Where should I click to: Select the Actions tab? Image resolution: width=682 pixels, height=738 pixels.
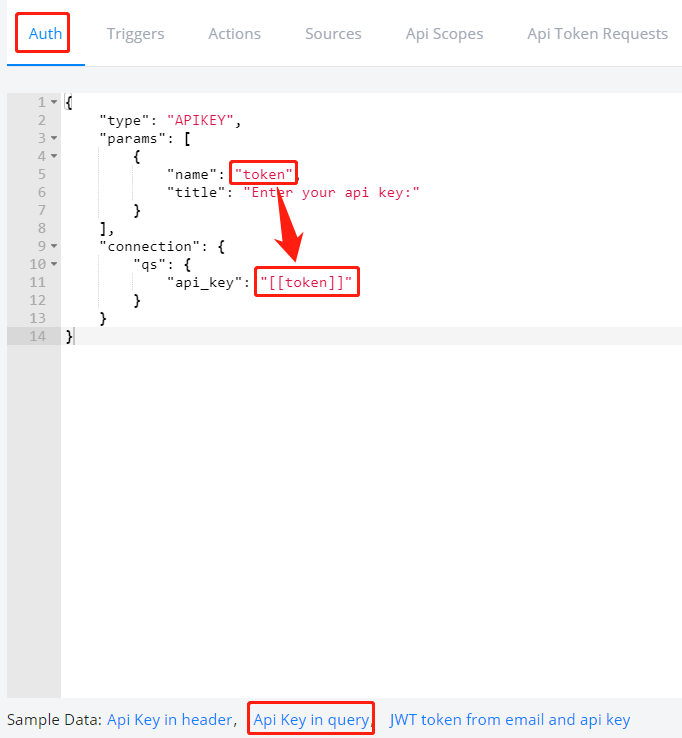click(234, 34)
